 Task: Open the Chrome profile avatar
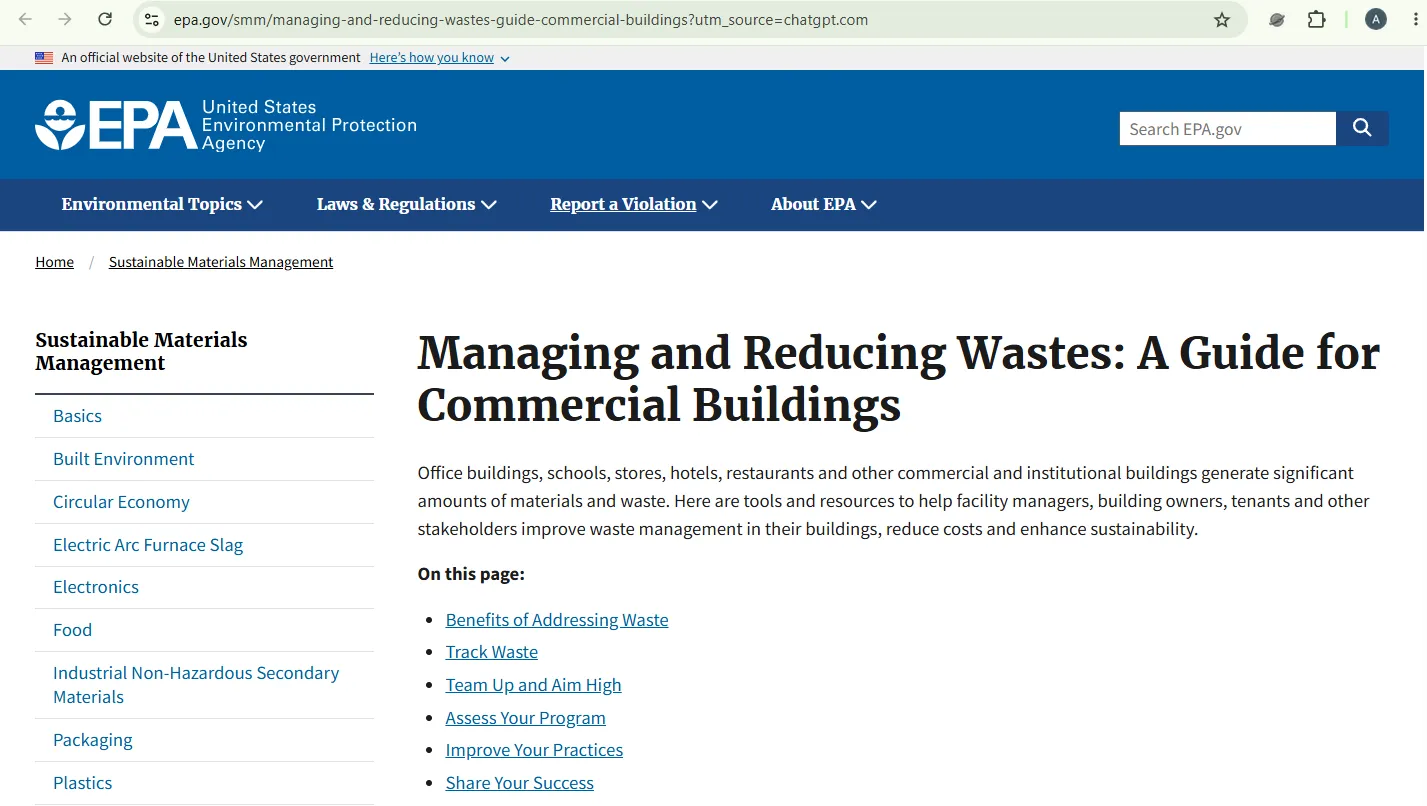coord(1376,19)
